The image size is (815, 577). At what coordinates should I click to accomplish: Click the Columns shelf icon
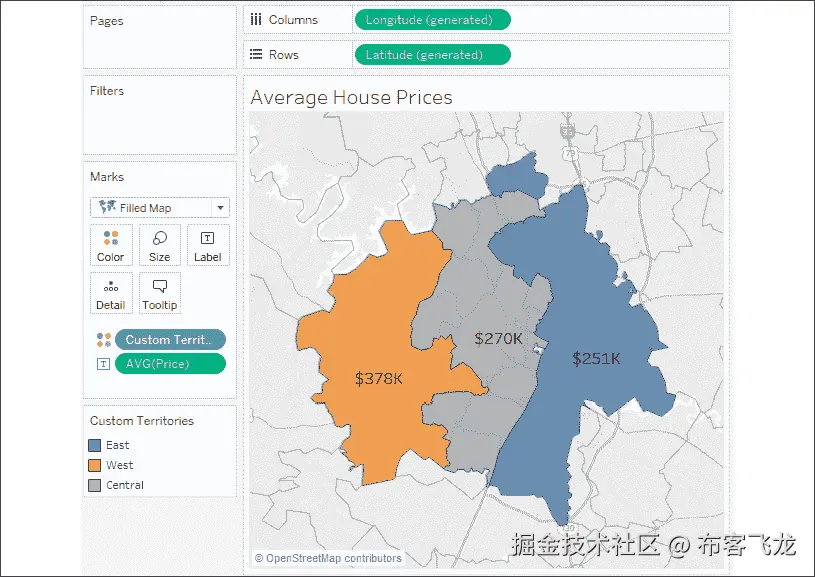(256, 20)
